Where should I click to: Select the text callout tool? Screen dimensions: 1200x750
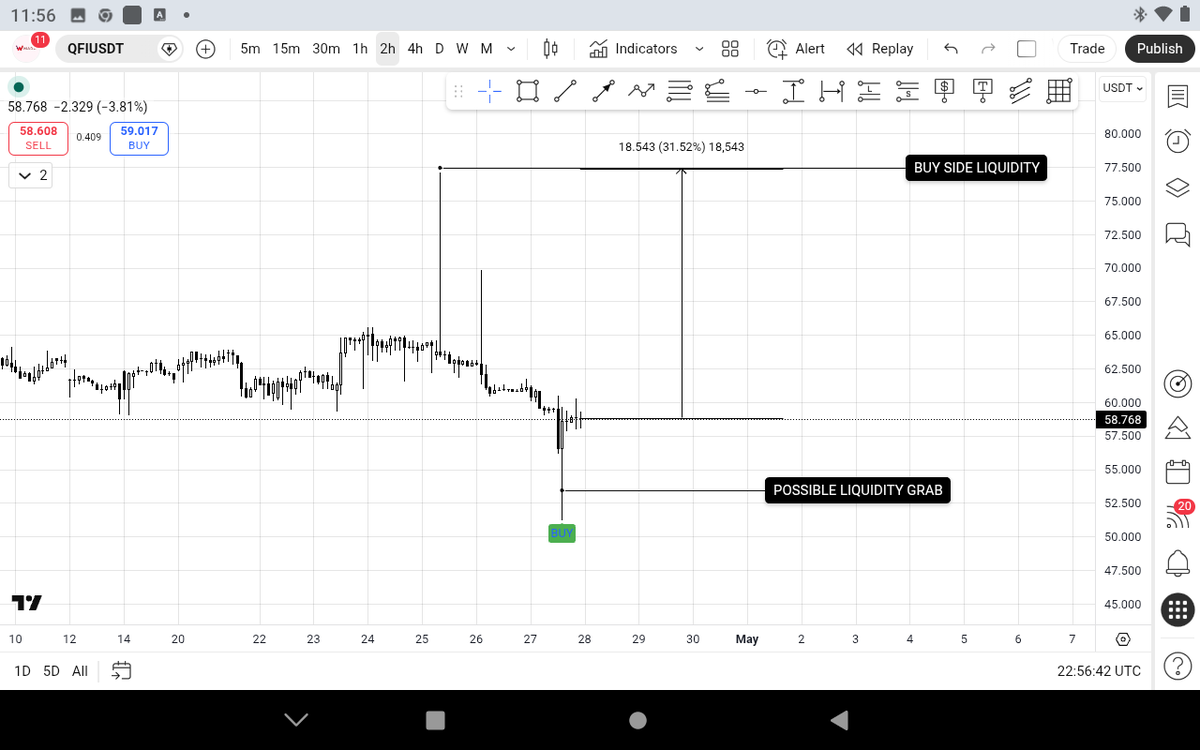982,90
